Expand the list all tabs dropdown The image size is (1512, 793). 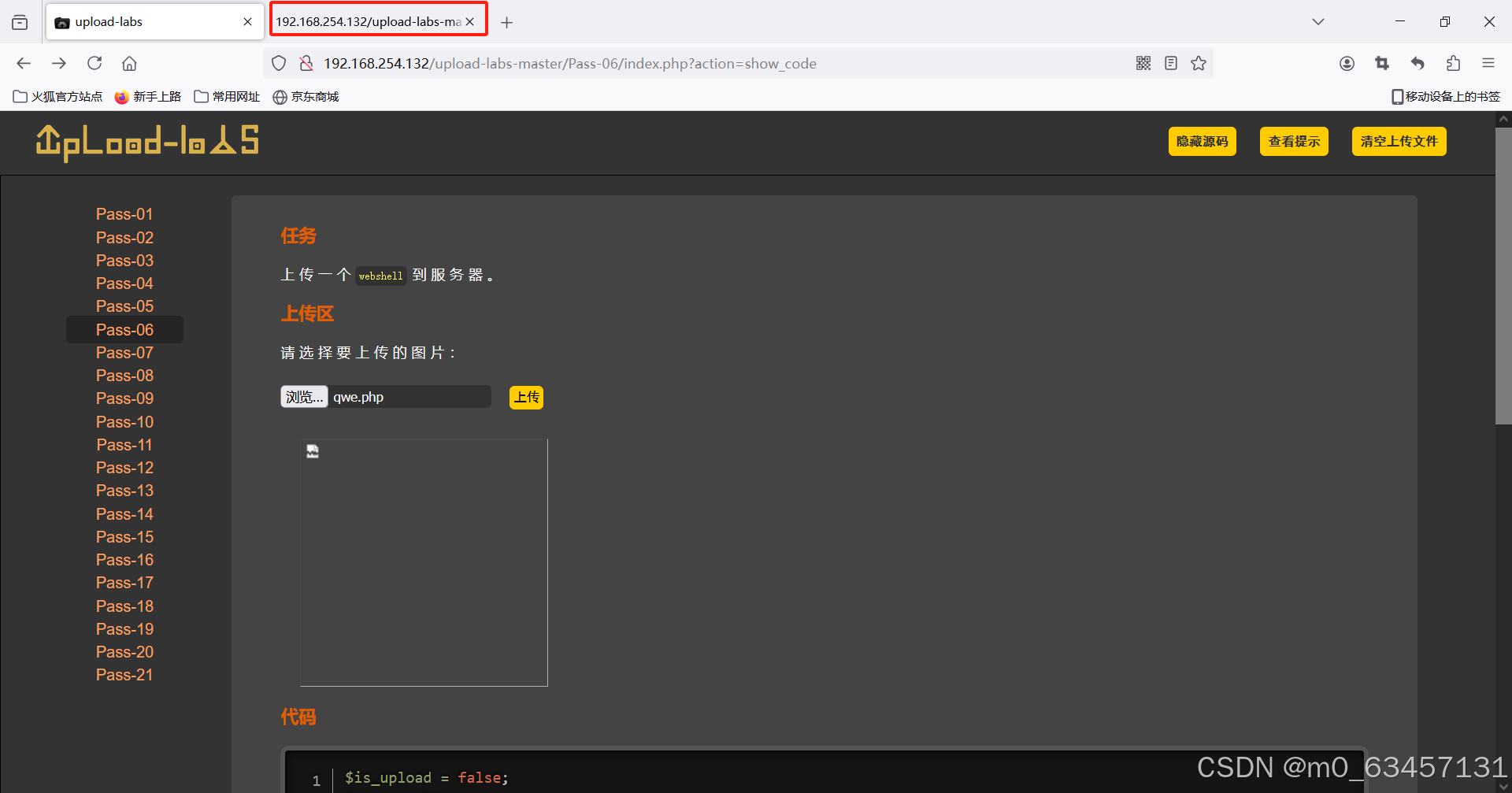point(1318,22)
